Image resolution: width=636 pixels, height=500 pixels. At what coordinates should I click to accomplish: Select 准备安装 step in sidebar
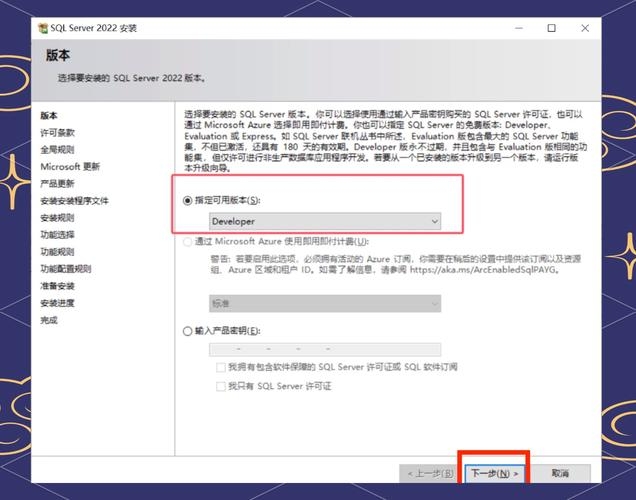58,286
